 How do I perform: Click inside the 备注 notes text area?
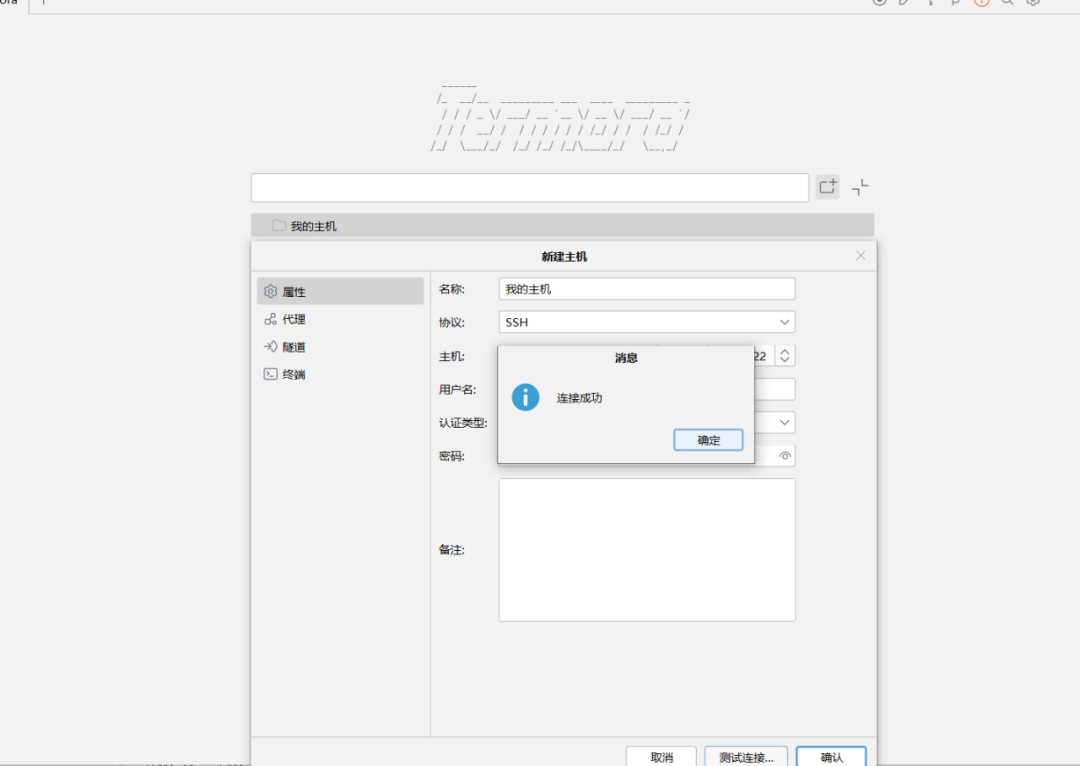pos(647,550)
